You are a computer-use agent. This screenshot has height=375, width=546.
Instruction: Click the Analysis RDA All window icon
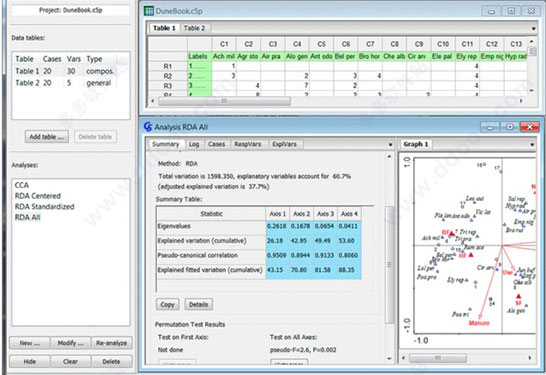point(148,127)
